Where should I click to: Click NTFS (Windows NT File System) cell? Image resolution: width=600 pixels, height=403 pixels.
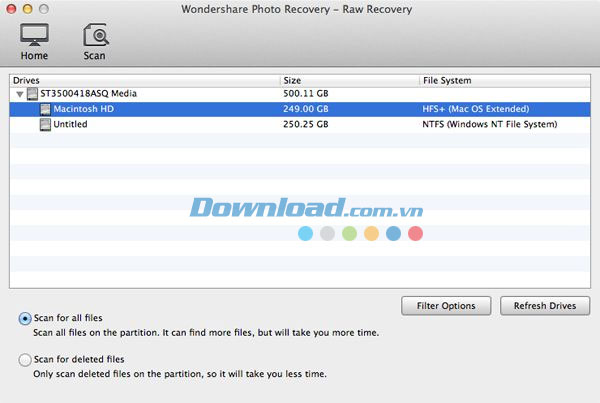pyautogui.click(x=490, y=124)
